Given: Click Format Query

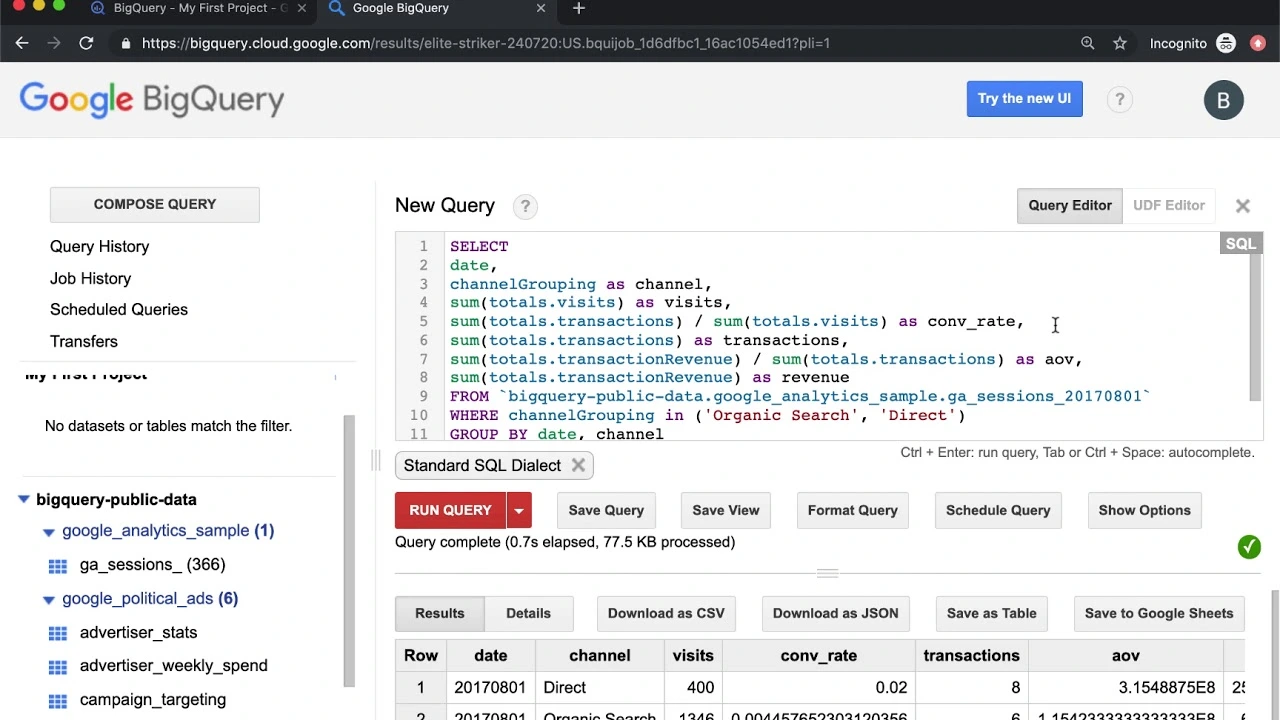Looking at the screenshot, I should click(x=853, y=510).
